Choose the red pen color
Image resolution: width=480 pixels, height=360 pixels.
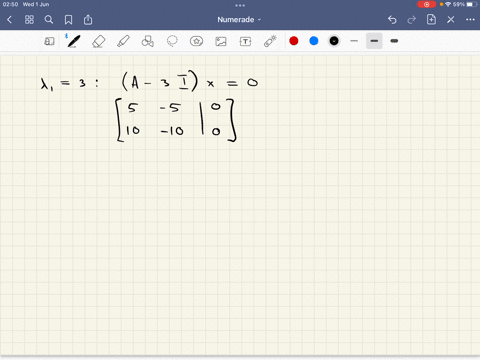(x=294, y=41)
